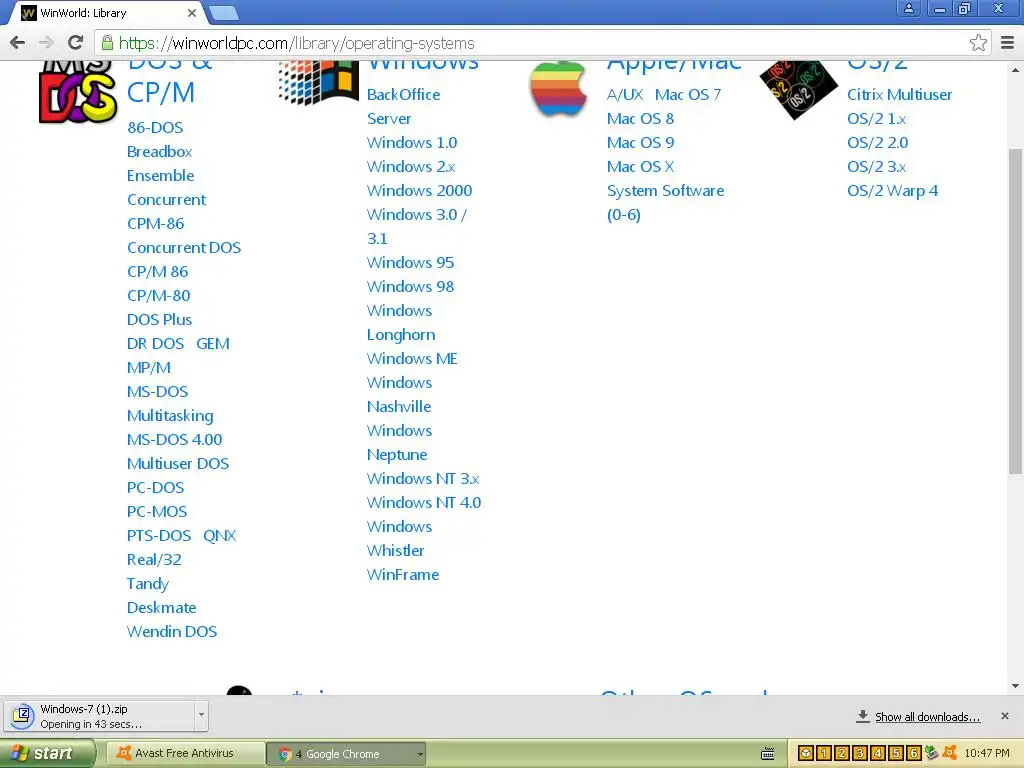Open the Citrix Multiuser link

[x=899, y=95]
